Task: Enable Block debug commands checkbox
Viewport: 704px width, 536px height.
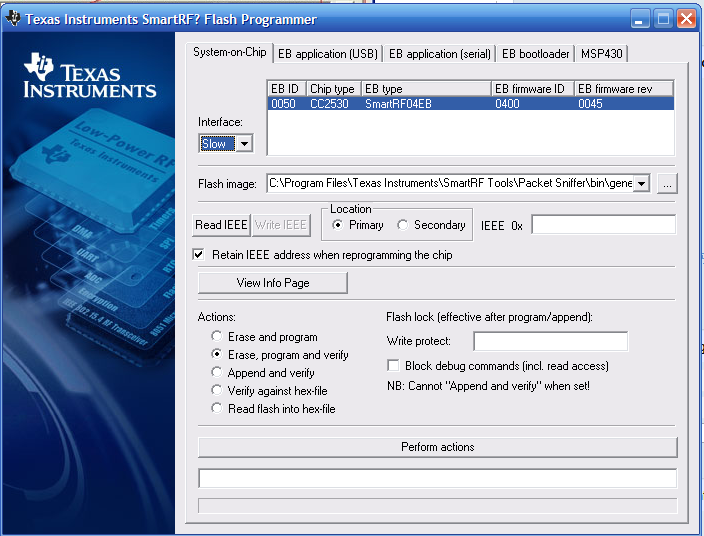Action: (393, 365)
